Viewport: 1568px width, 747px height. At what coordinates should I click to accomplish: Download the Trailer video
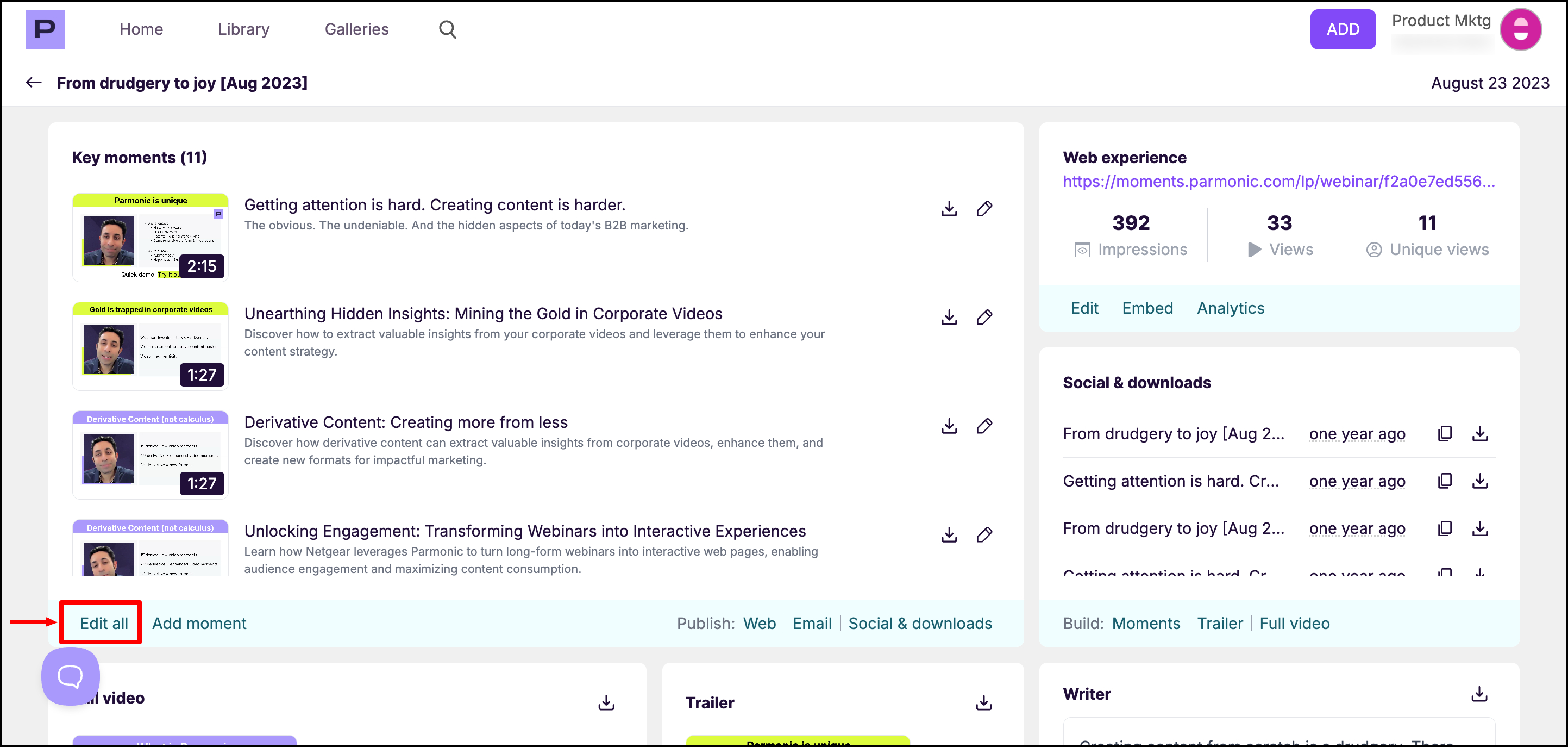[x=983, y=702]
